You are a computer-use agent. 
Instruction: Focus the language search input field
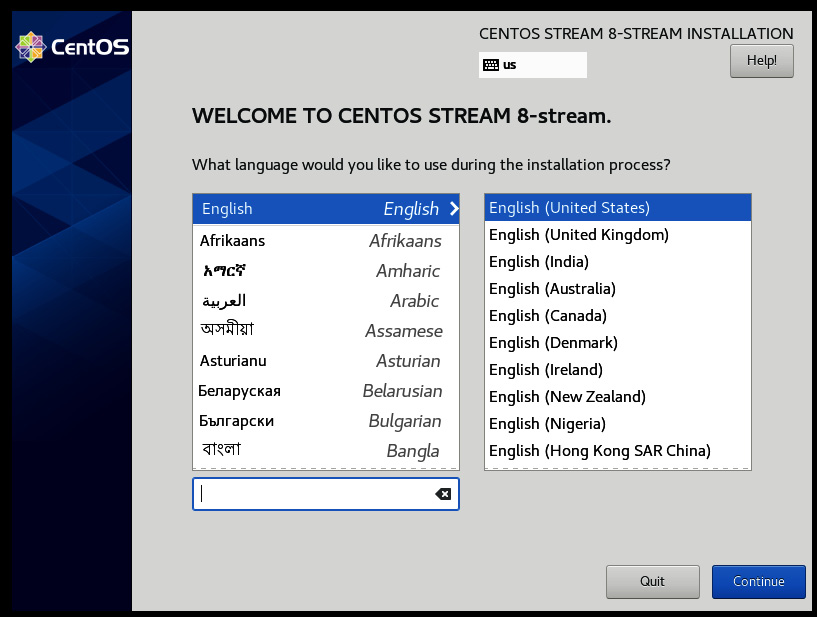point(326,494)
